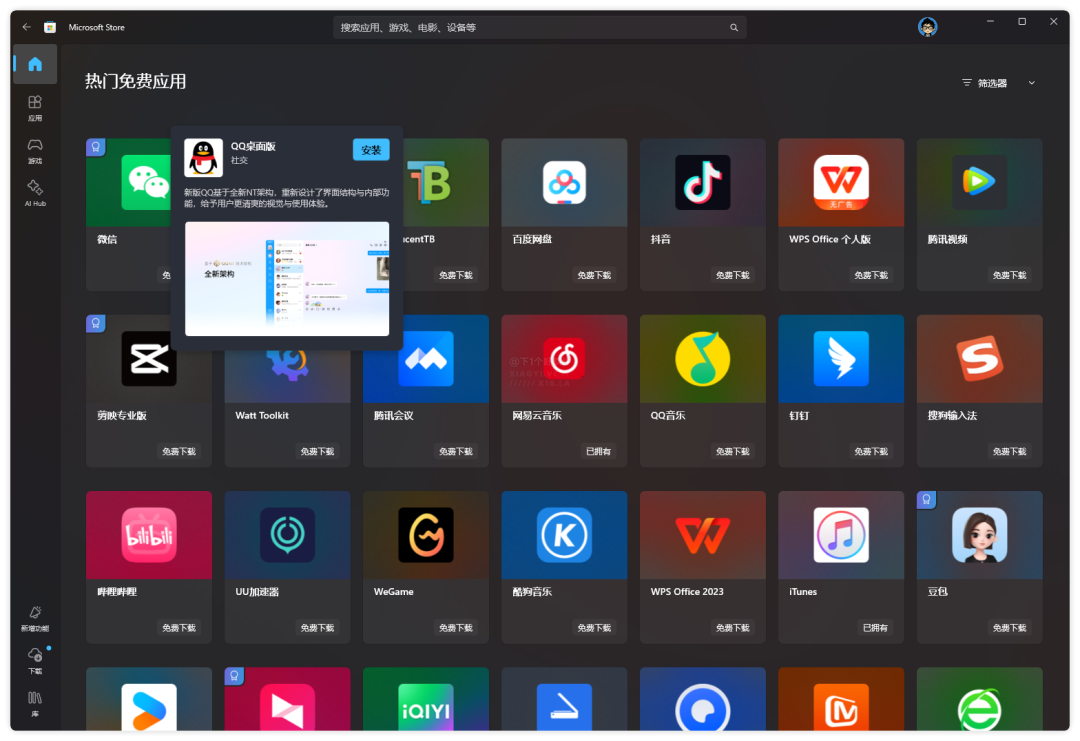The width and height of the screenshot is (1080, 741).
Task: Click 免费下载 under 豆包
Action: click(x=1009, y=627)
